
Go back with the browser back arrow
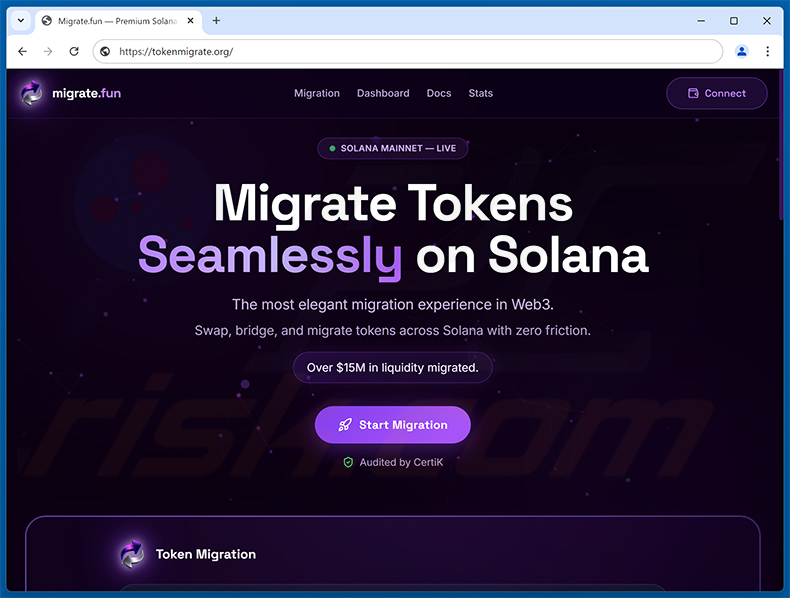coord(22,51)
